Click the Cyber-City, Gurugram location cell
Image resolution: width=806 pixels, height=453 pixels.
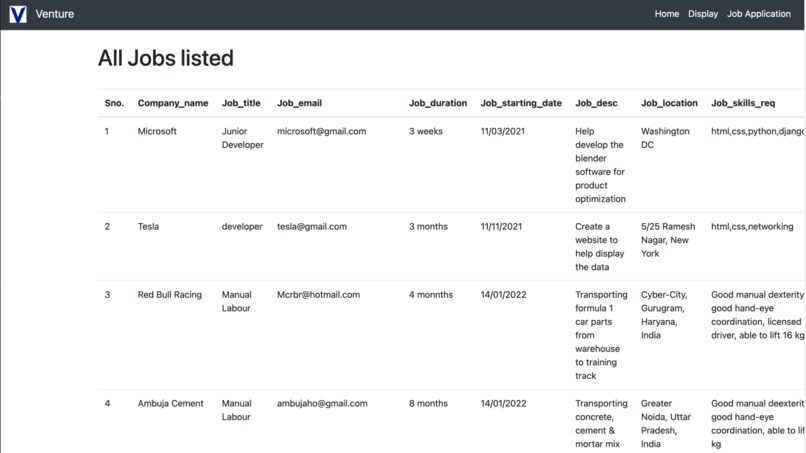coord(664,315)
